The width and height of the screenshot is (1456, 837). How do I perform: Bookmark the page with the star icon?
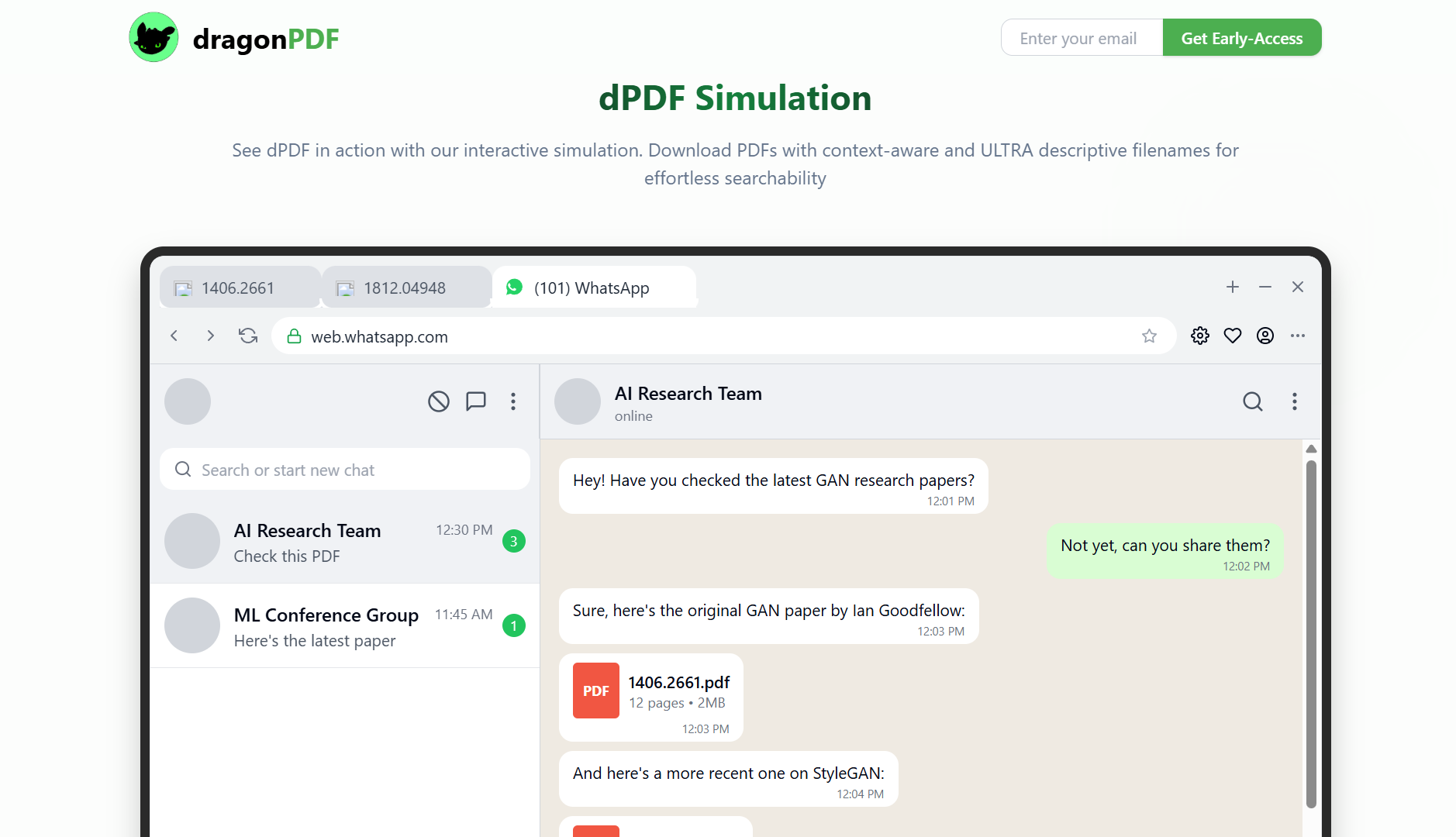(x=1149, y=336)
